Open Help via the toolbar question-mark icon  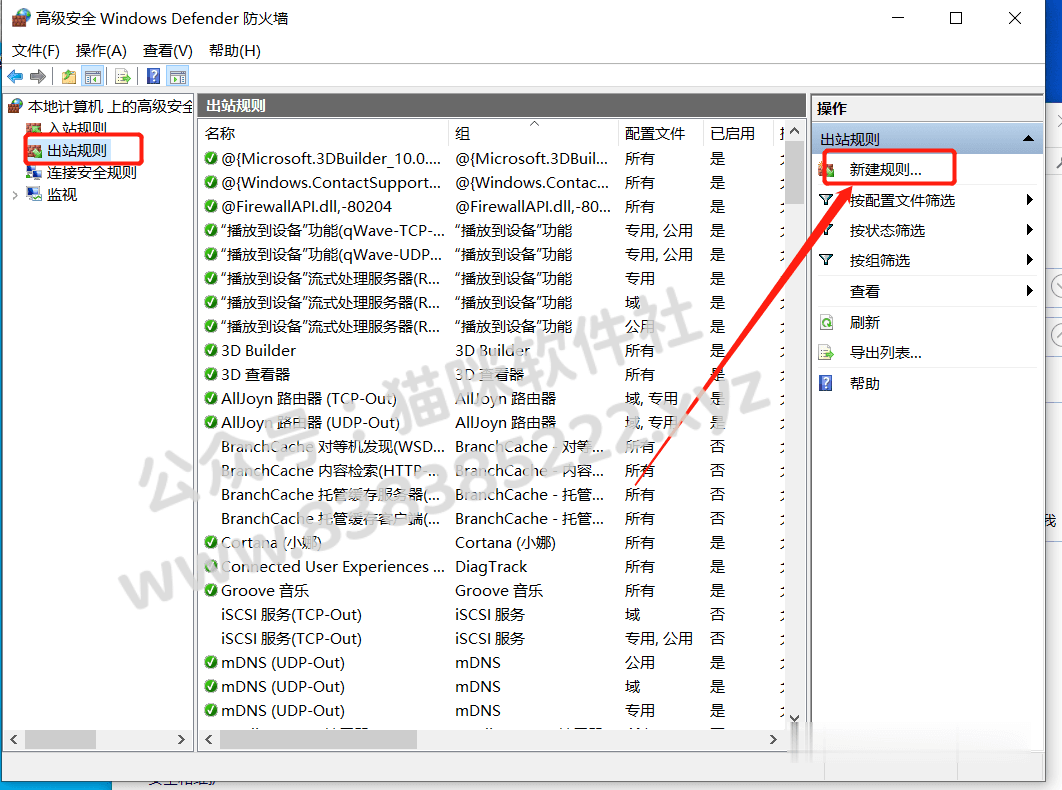[x=154, y=77]
